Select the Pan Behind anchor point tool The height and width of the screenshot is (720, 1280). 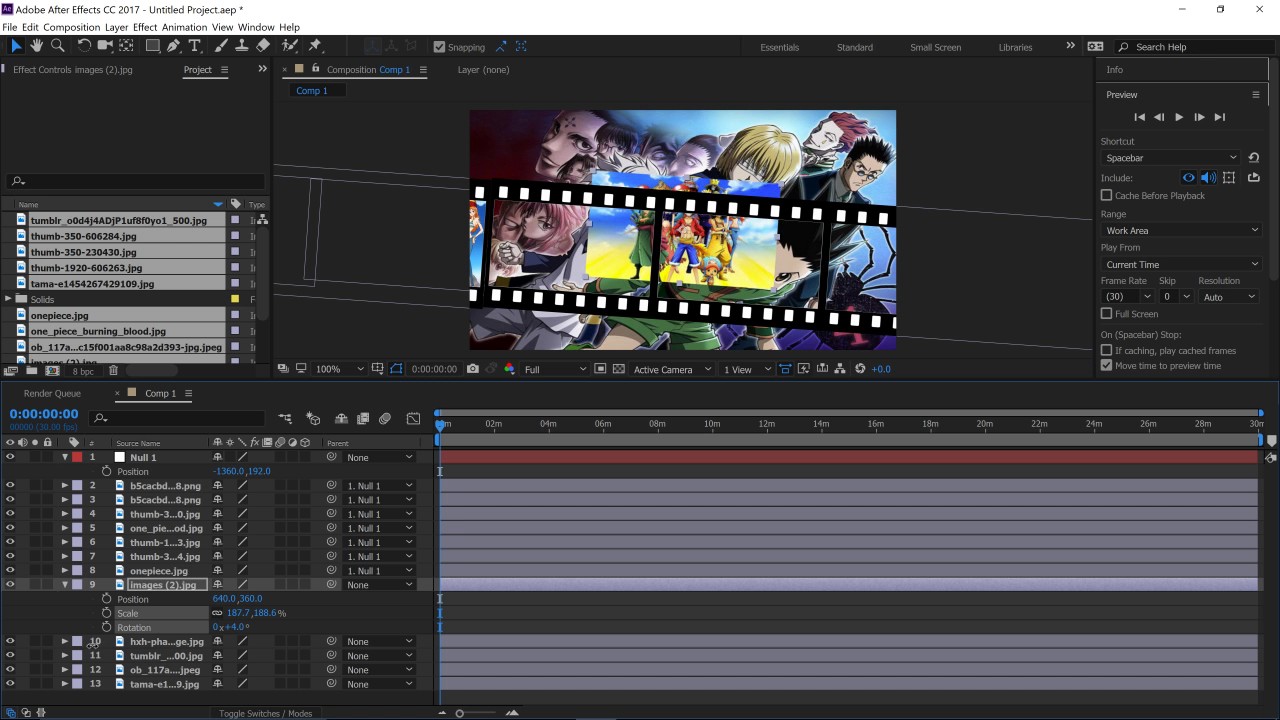[127, 46]
